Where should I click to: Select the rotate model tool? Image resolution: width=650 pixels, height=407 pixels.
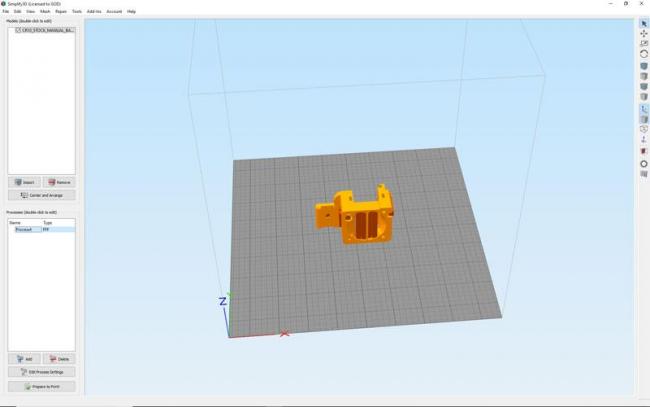tap(644, 54)
